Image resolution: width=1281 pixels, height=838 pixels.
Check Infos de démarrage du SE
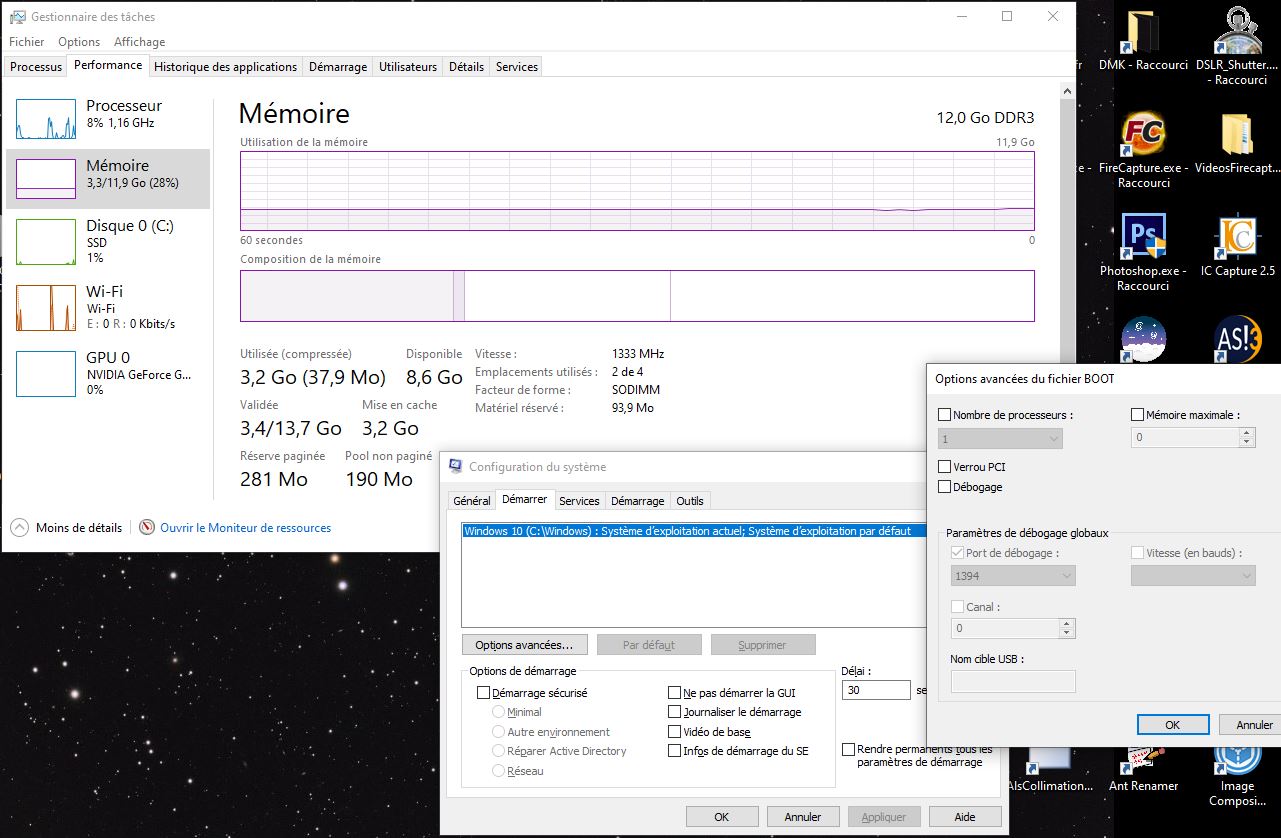pyautogui.click(x=675, y=751)
